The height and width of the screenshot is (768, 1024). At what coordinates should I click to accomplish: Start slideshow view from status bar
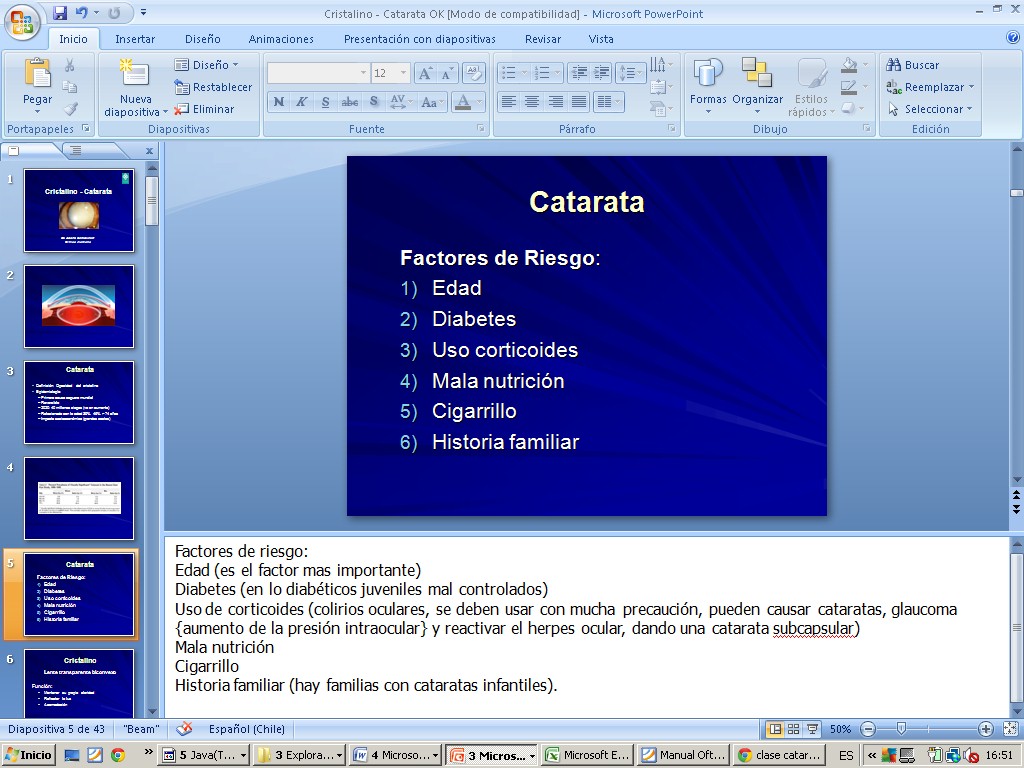(812, 729)
